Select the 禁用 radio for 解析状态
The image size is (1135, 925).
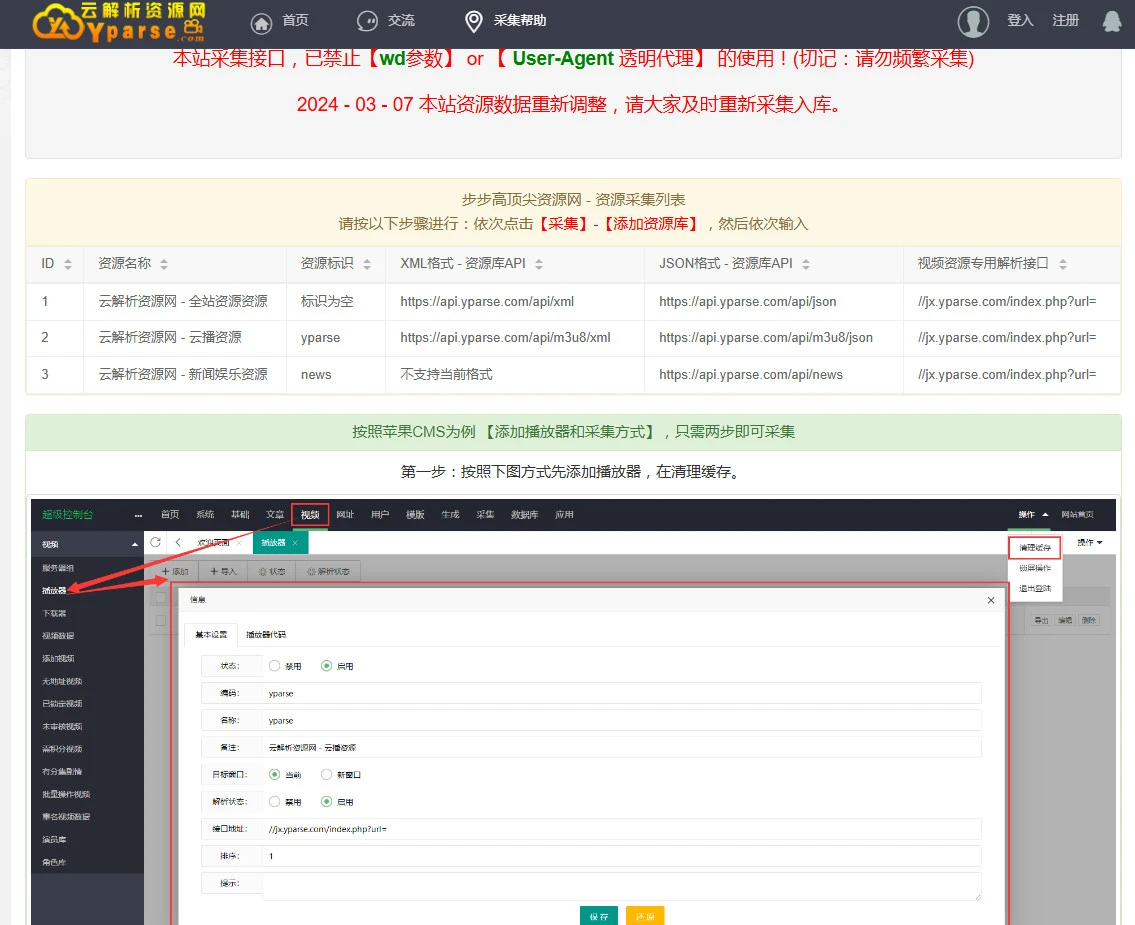[x=274, y=802]
